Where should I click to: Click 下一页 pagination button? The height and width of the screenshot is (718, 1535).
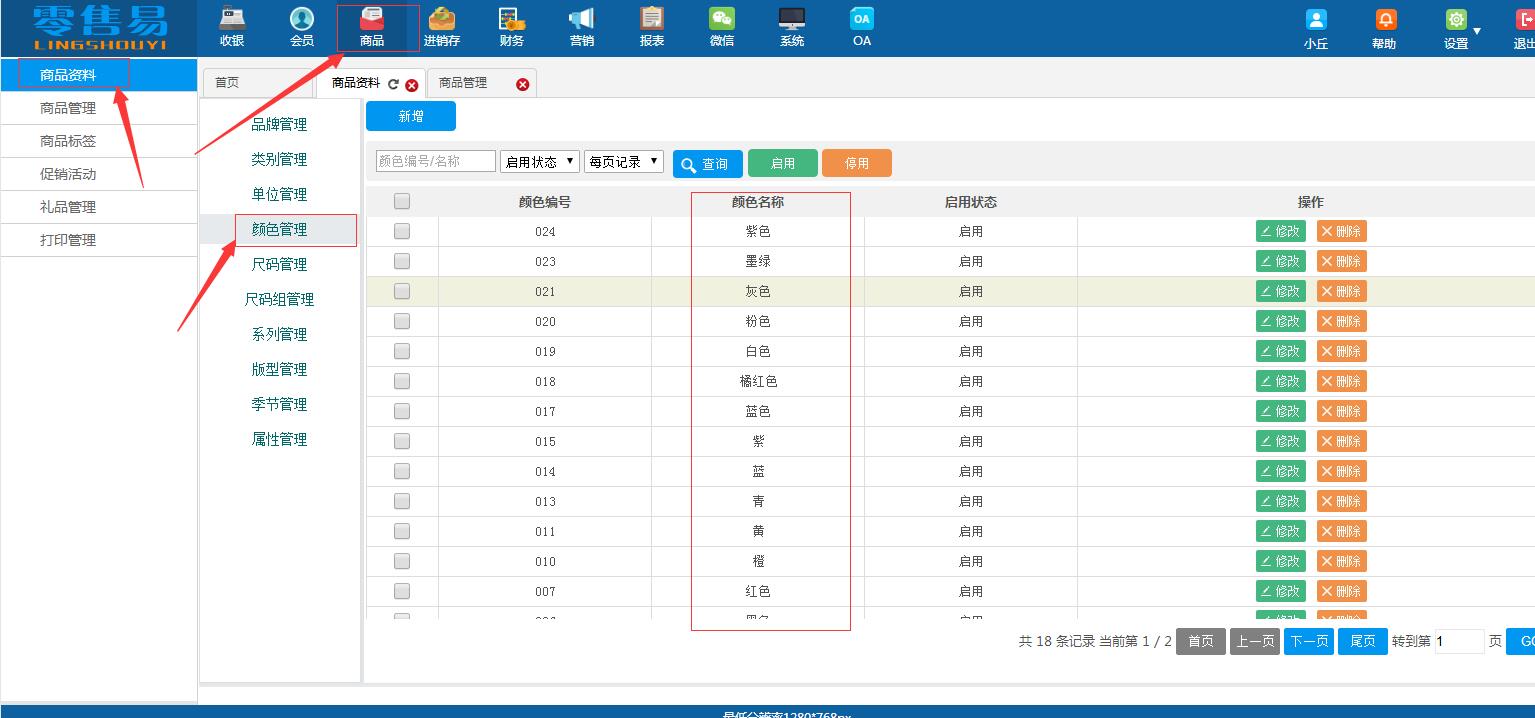point(1308,641)
